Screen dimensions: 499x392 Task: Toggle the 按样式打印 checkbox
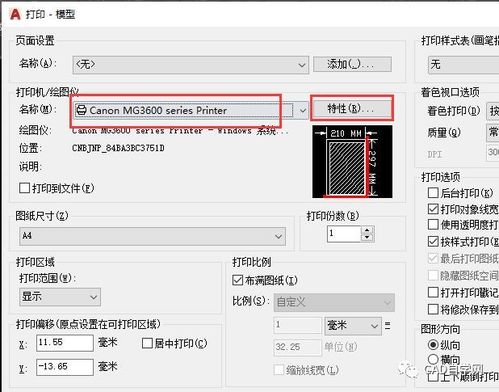pyautogui.click(x=433, y=241)
